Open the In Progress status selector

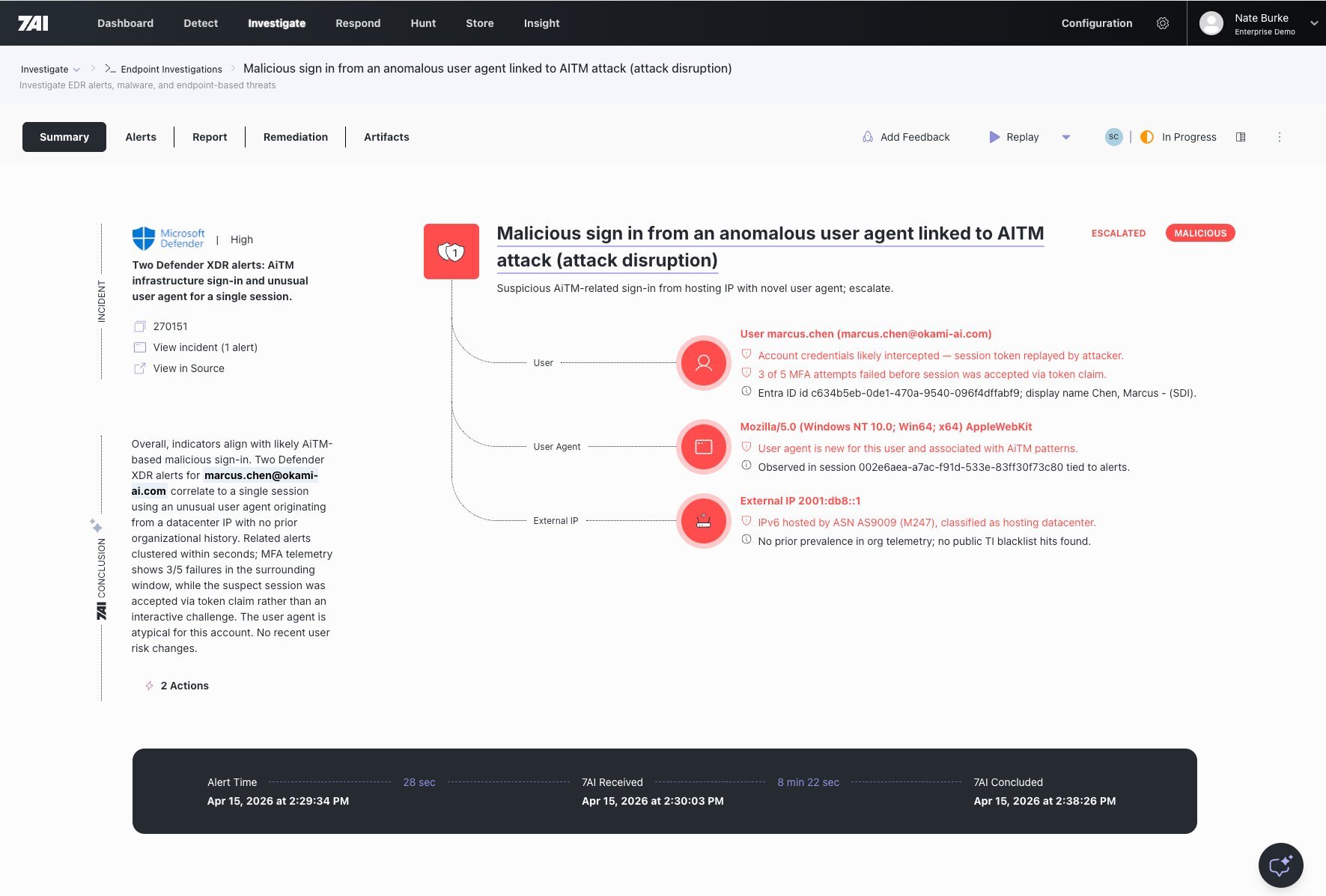pyautogui.click(x=1179, y=137)
